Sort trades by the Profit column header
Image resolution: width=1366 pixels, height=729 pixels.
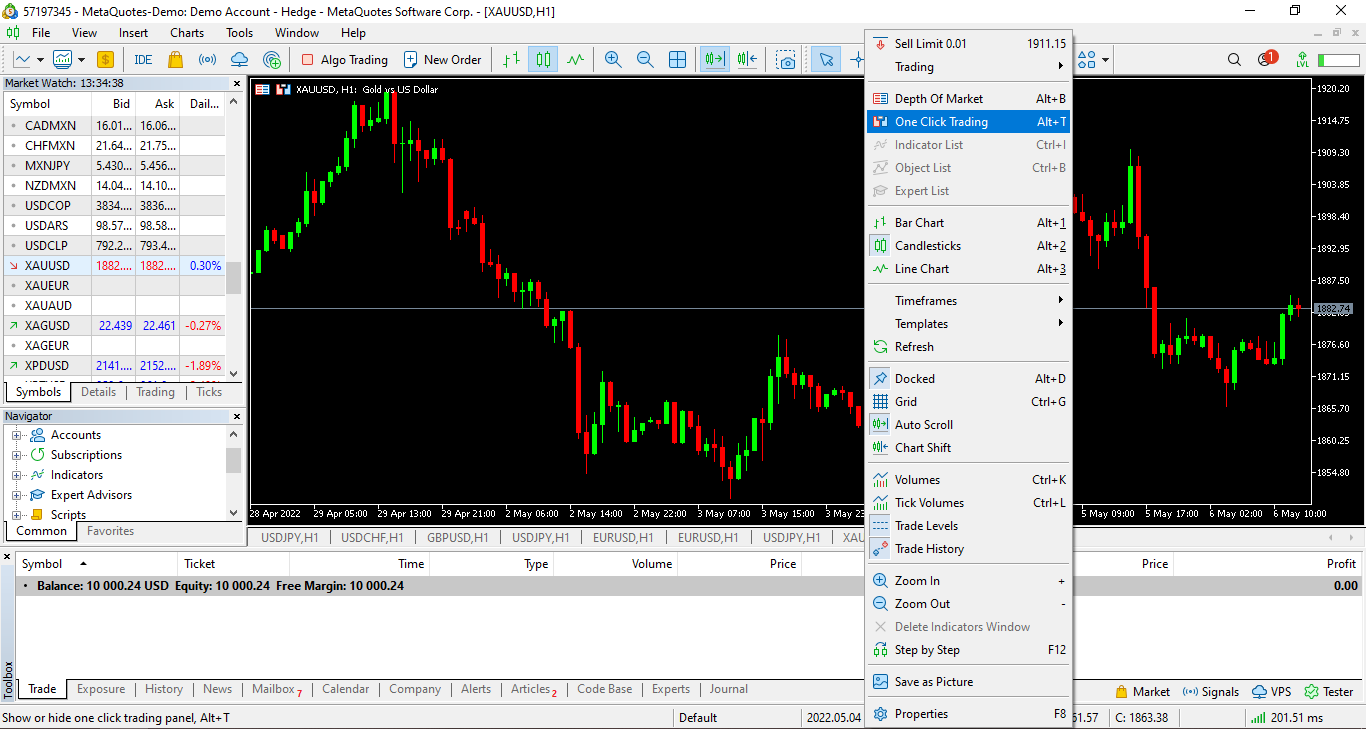1341,564
